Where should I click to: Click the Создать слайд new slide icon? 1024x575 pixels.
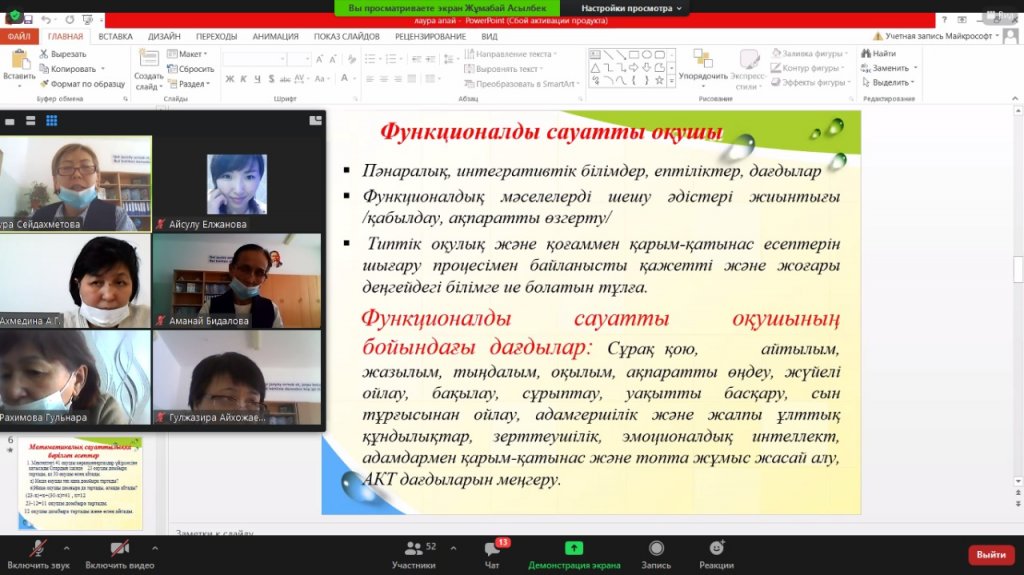(x=148, y=69)
